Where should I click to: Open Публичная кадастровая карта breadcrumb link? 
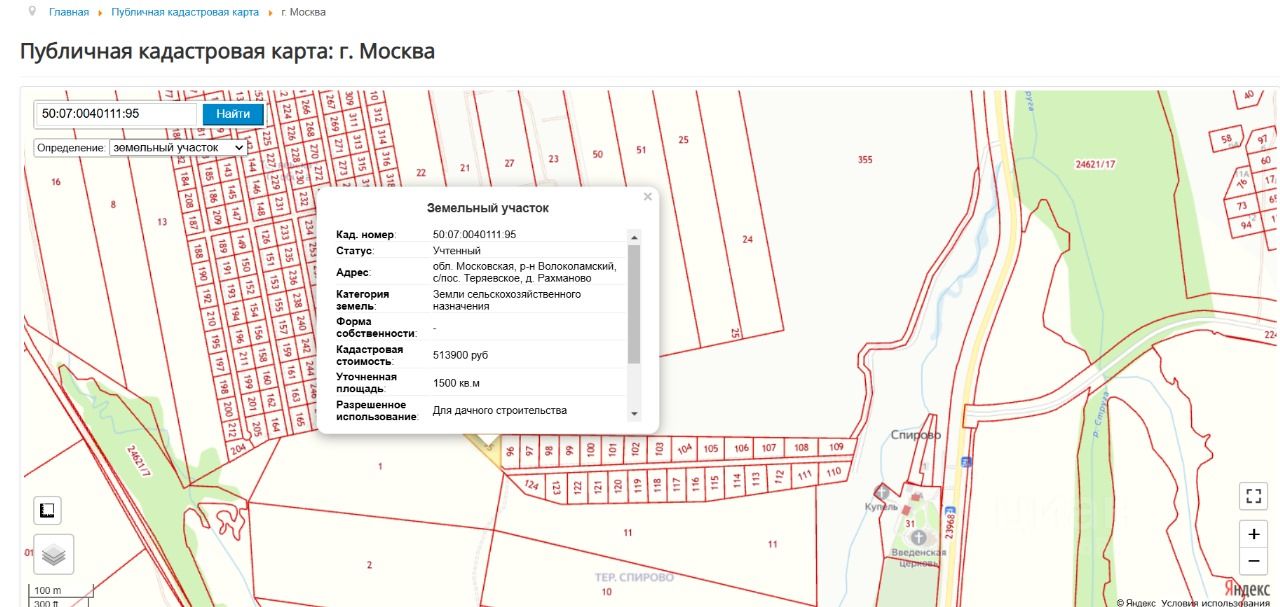pos(185,12)
